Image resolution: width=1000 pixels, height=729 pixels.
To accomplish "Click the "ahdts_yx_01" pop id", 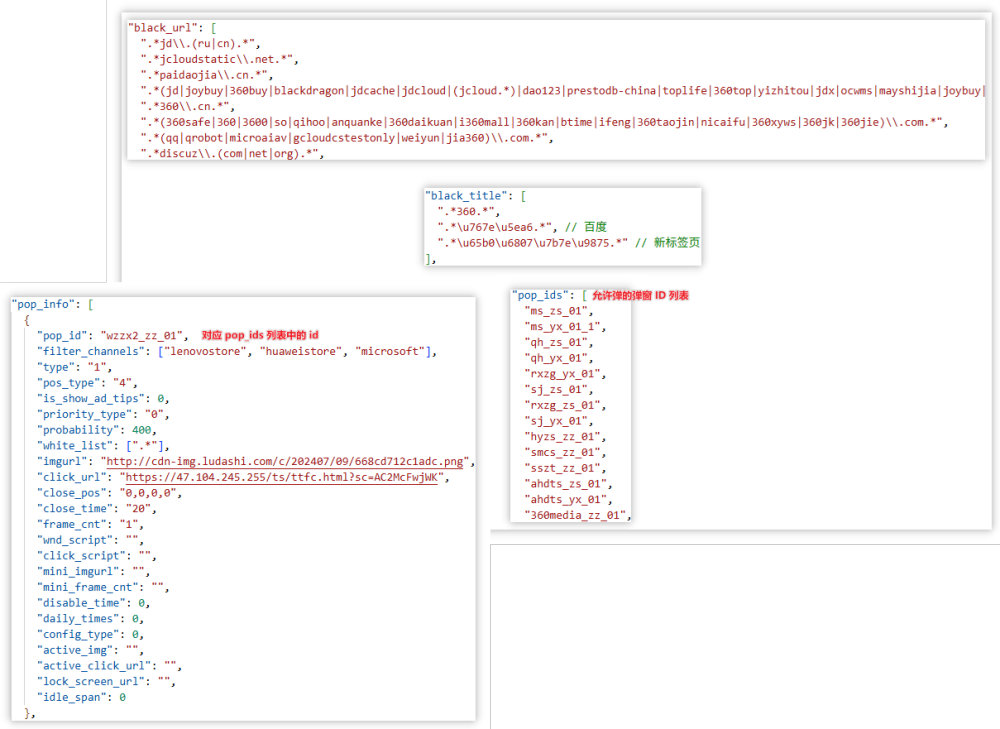I will point(566,499).
